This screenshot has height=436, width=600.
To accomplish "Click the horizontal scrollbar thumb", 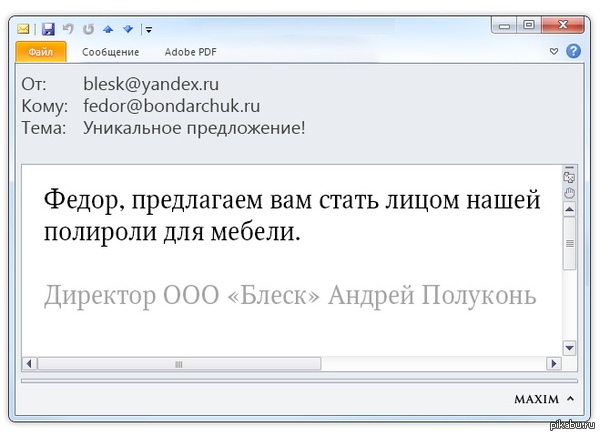I will [178, 364].
